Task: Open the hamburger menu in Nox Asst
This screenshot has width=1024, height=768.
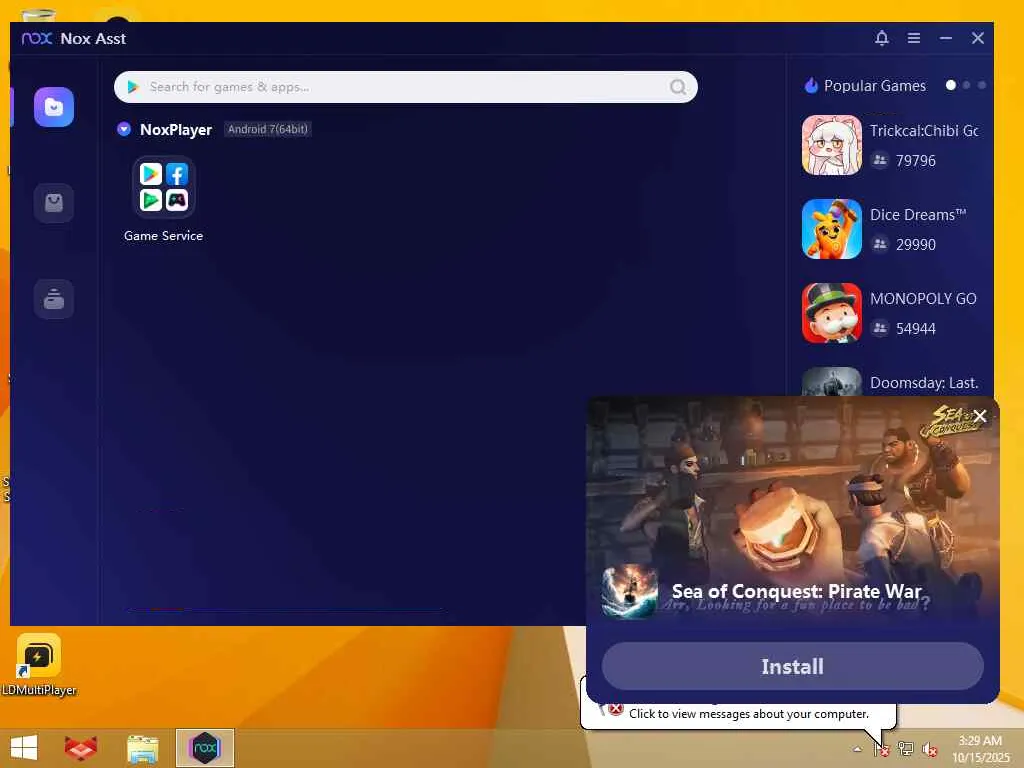Action: pos(914,38)
